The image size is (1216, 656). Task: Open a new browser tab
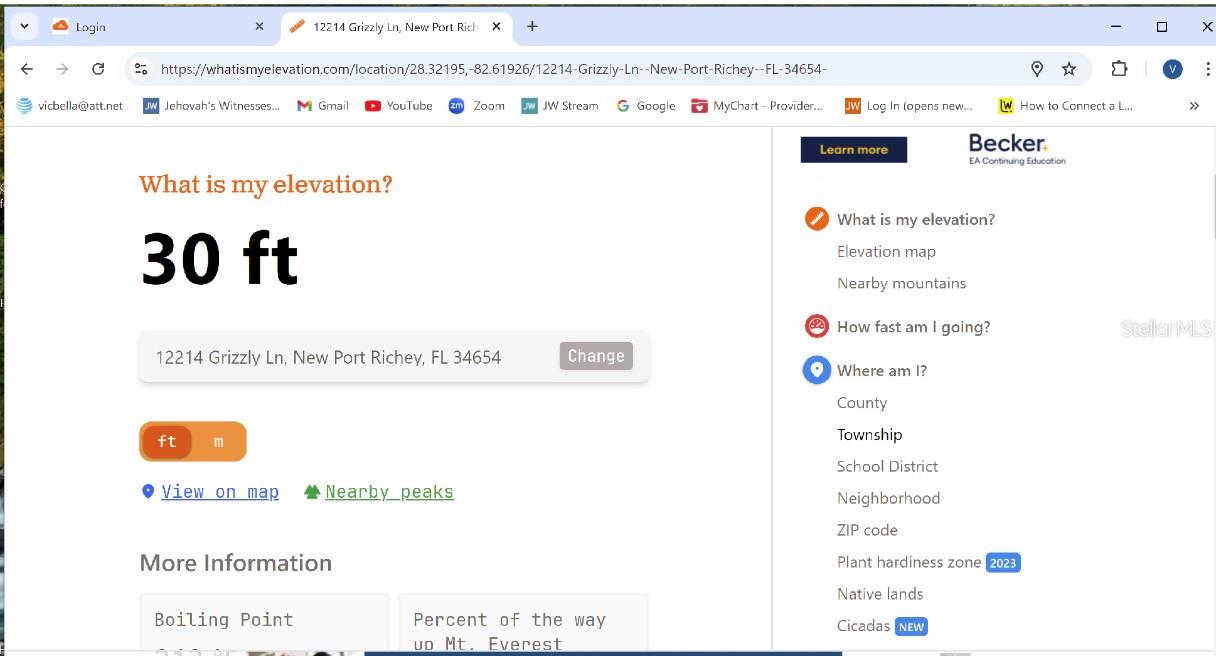[532, 27]
